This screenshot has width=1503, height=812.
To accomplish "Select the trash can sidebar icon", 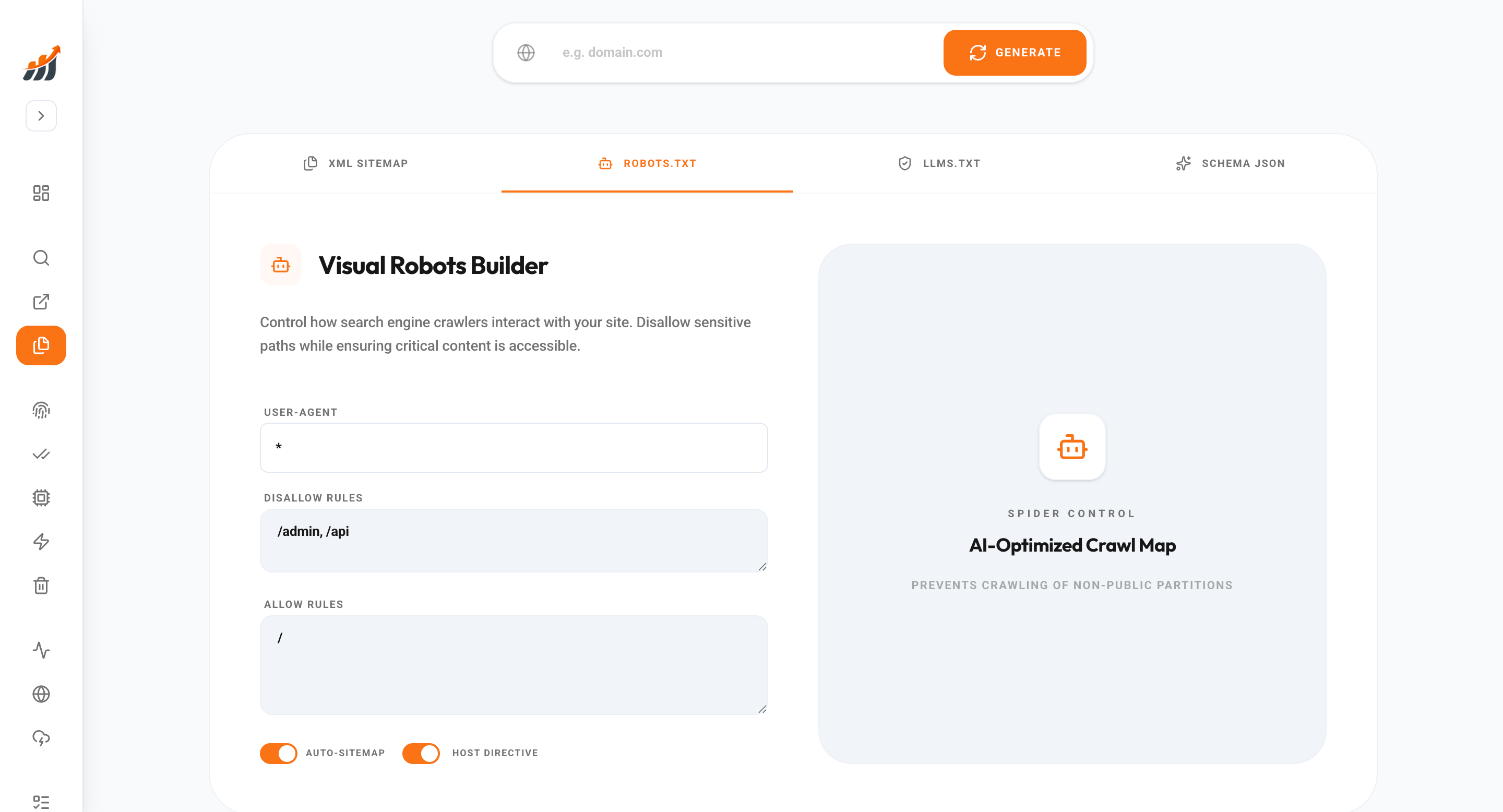I will 41,586.
